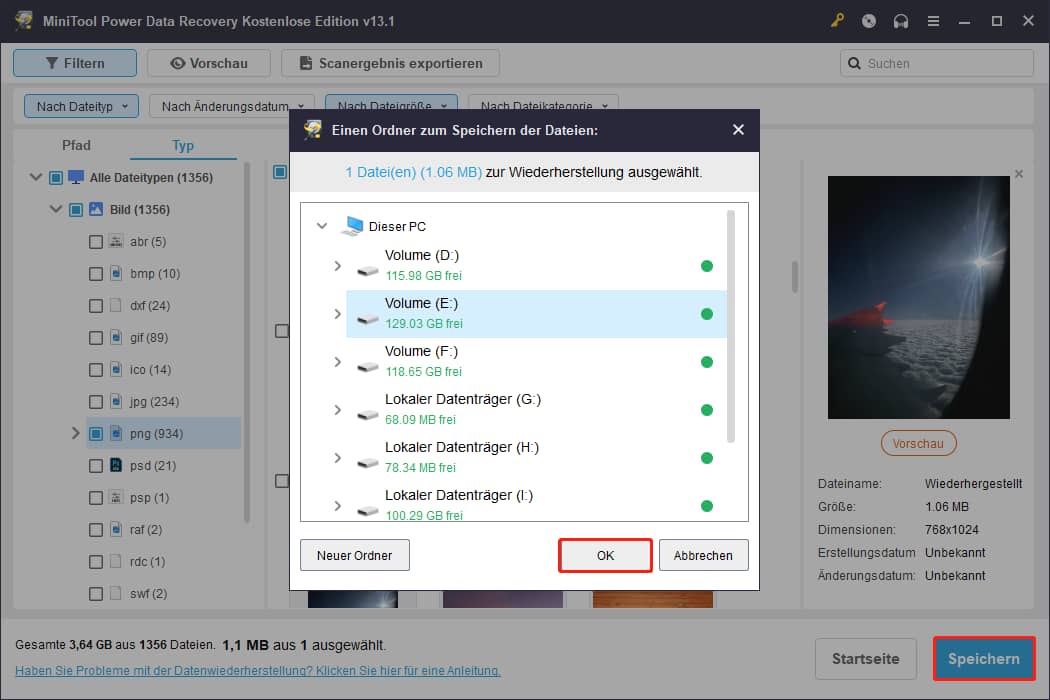The height and width of the screenshot is (700, 1050).
Task: Collapse the Alle Dateitypen tree node
Action: pyautogui.click(x=36, y=178)
